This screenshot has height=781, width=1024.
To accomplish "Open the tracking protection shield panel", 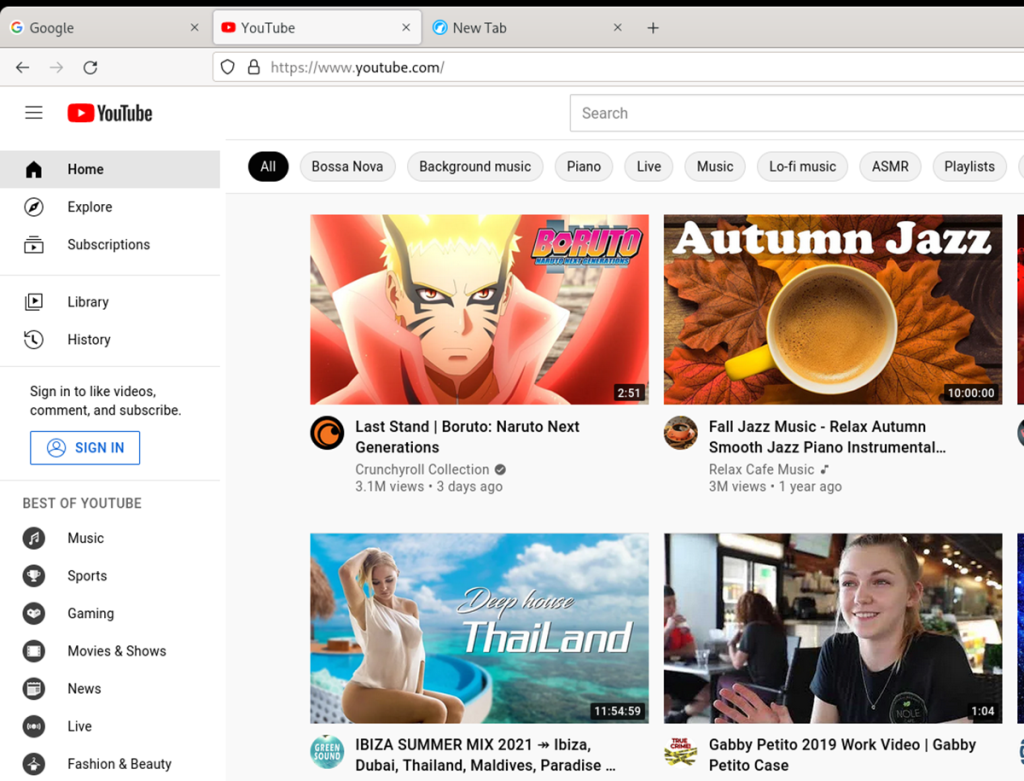I will pyautogui.click(x=228, y=67).
